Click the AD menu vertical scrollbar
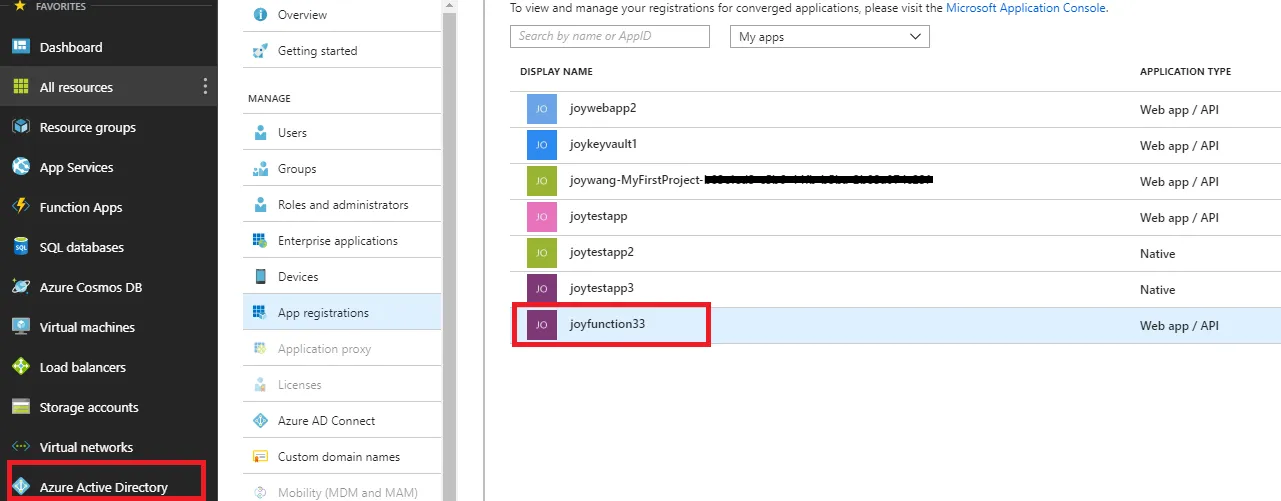Image resolution: width=1281 pixels, height=501 pixels. click(x=449, y=250)
